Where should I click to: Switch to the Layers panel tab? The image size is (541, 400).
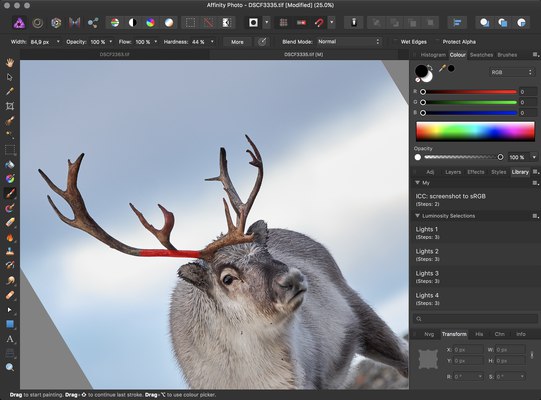coord(453,172)
